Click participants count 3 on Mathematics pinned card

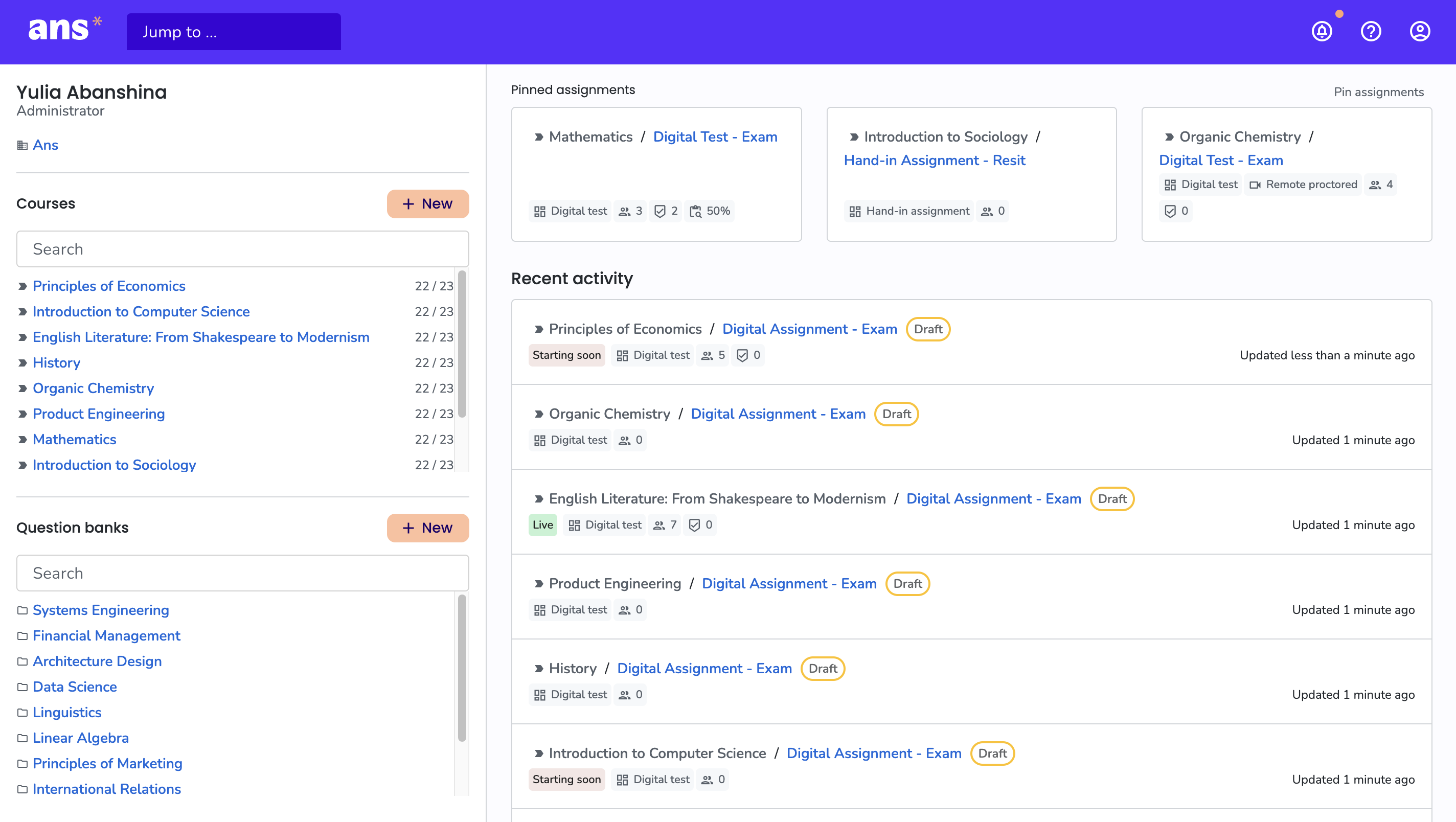(x=630, y=211)
